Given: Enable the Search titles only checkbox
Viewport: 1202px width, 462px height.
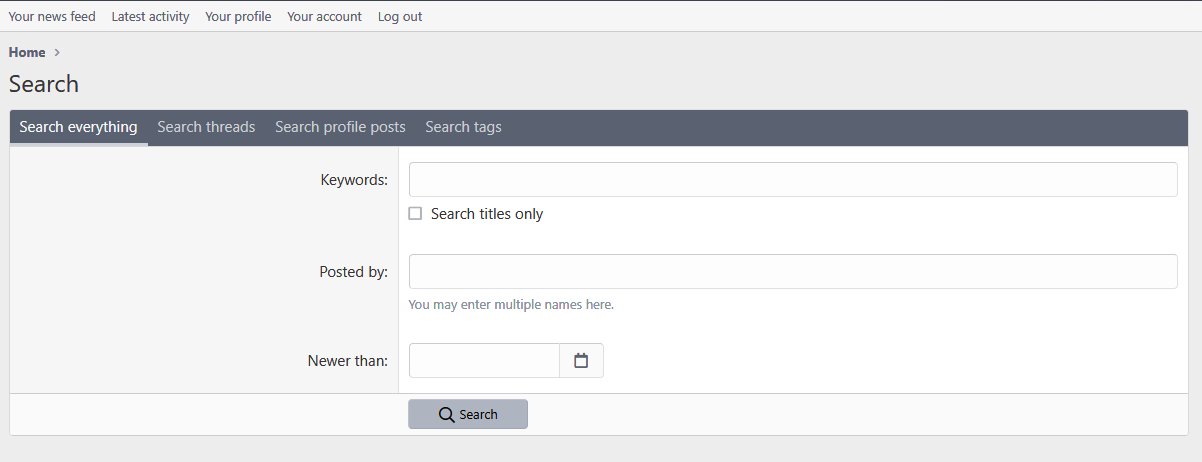Looking at the screenshot, I should click(415, 214).
